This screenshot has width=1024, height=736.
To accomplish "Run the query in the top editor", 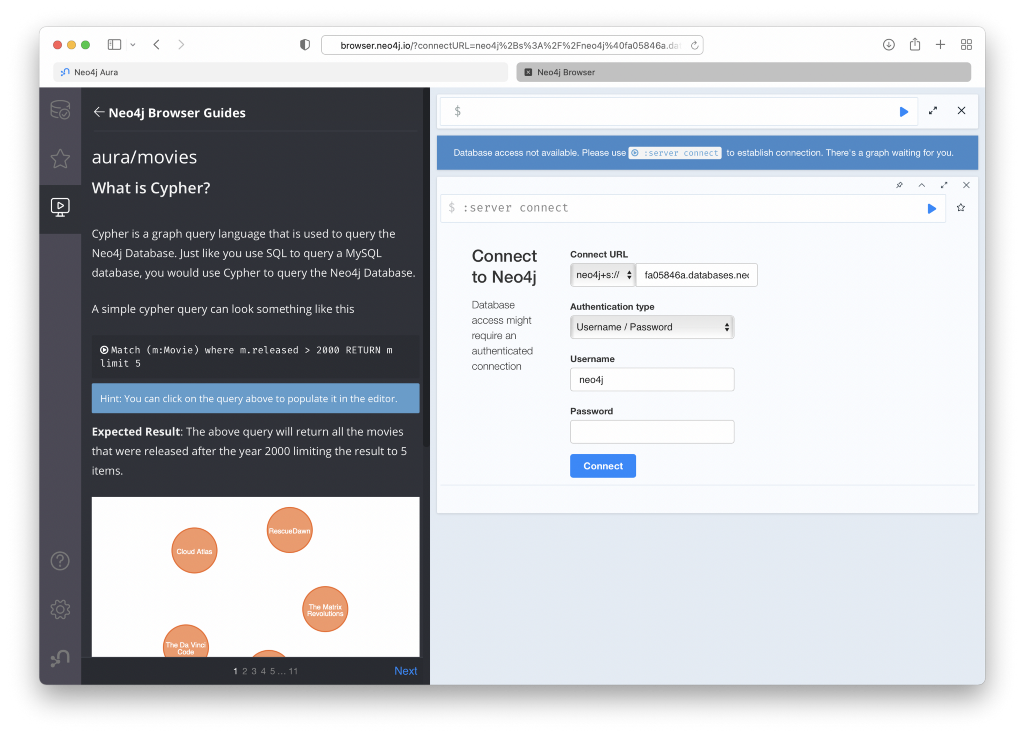I will (903, 112).
